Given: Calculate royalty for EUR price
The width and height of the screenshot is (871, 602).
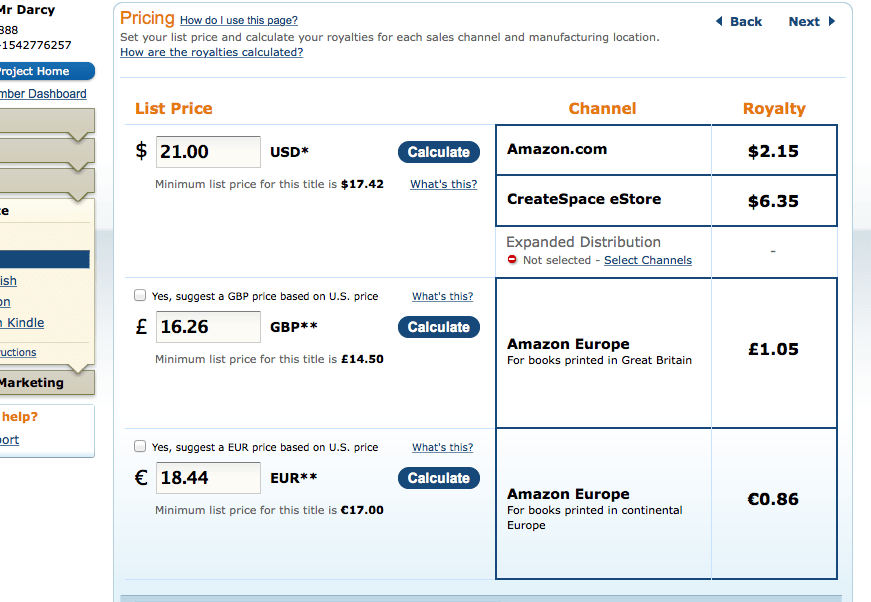Looking at the screenshot, I should [438, 478].
